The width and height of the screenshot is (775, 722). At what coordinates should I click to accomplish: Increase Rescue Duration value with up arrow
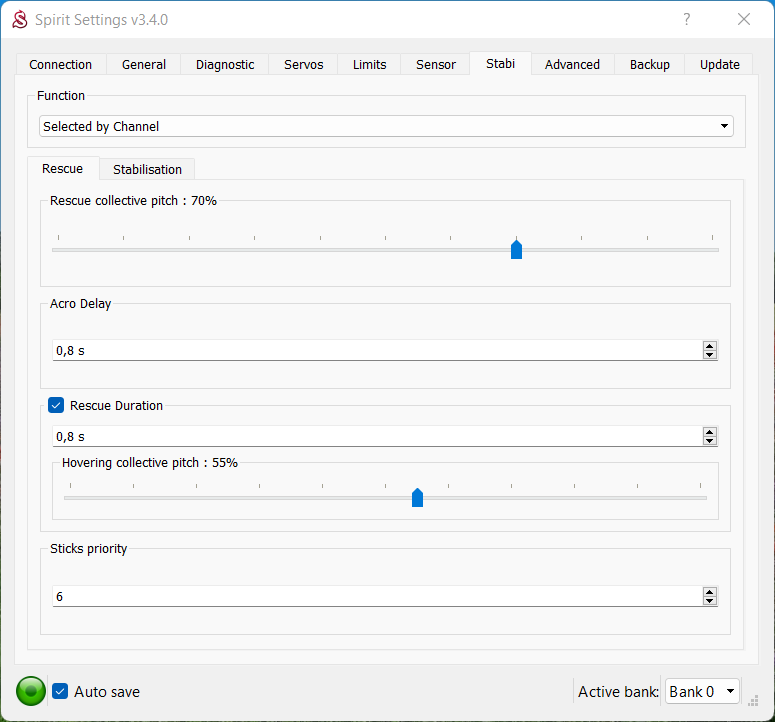tap(709, 432)
